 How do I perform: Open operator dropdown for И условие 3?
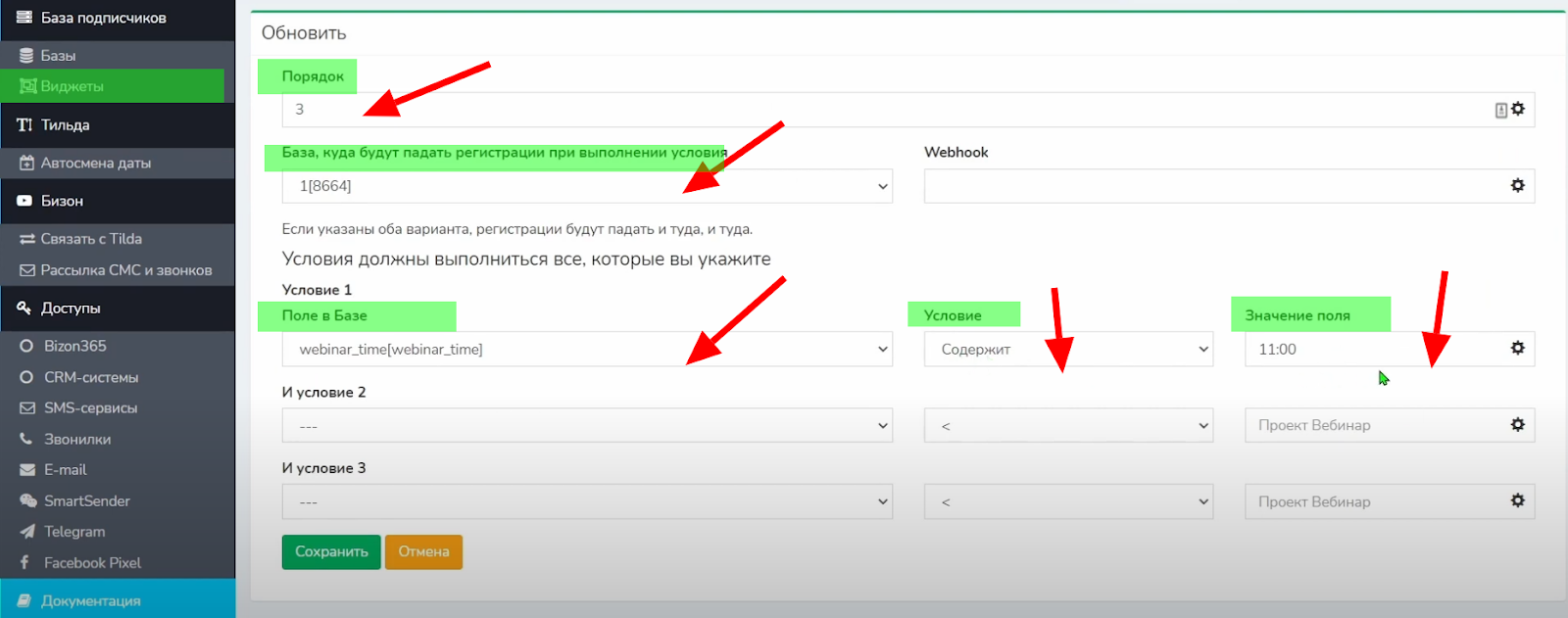(x=1067, y=501)
